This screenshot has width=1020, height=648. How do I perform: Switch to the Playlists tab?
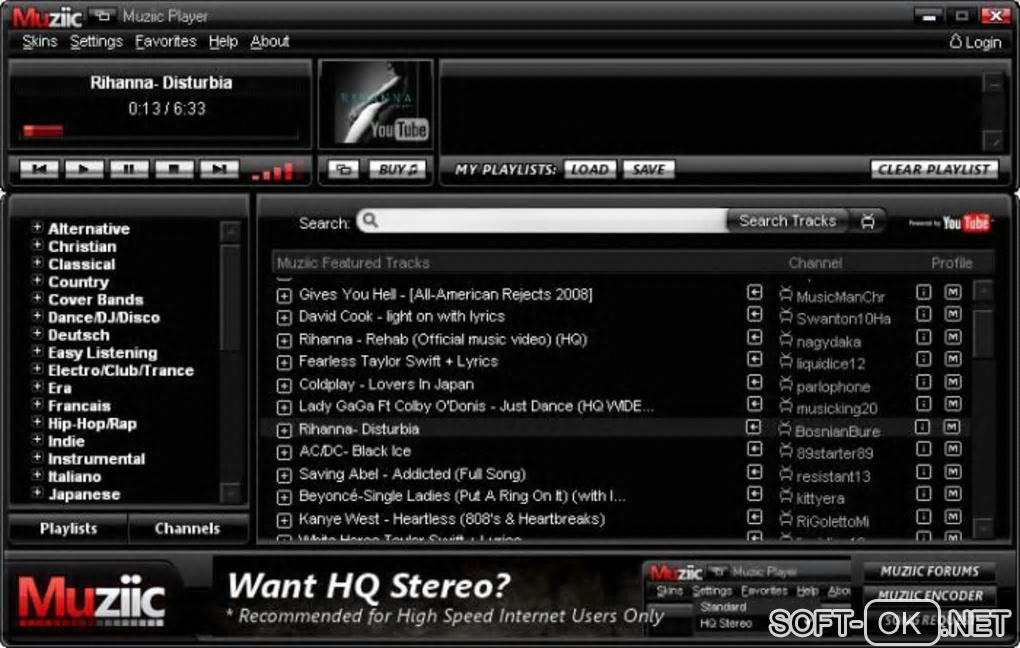click(68, 528)
